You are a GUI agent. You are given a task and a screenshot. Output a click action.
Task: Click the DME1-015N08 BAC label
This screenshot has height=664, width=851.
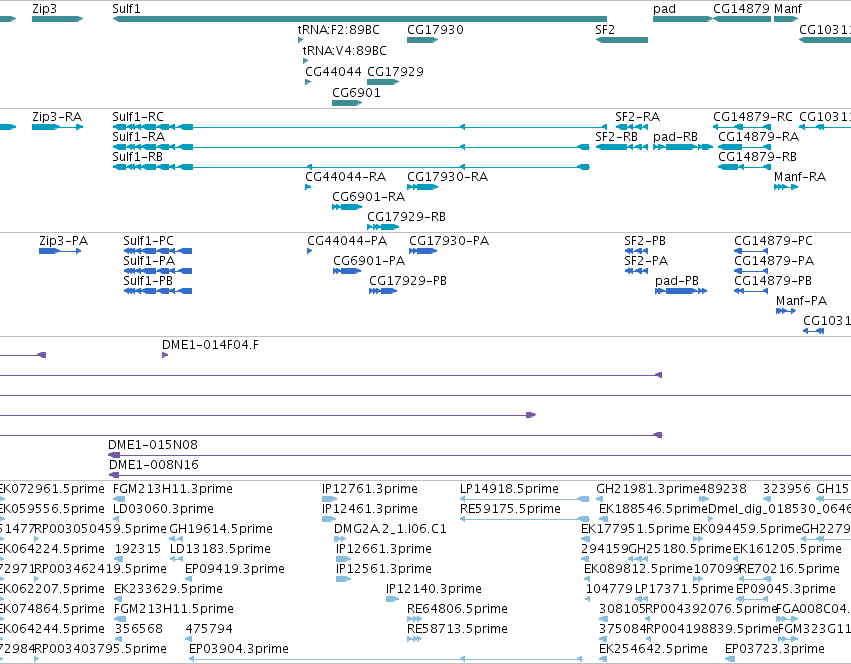(x=153, y=445)
